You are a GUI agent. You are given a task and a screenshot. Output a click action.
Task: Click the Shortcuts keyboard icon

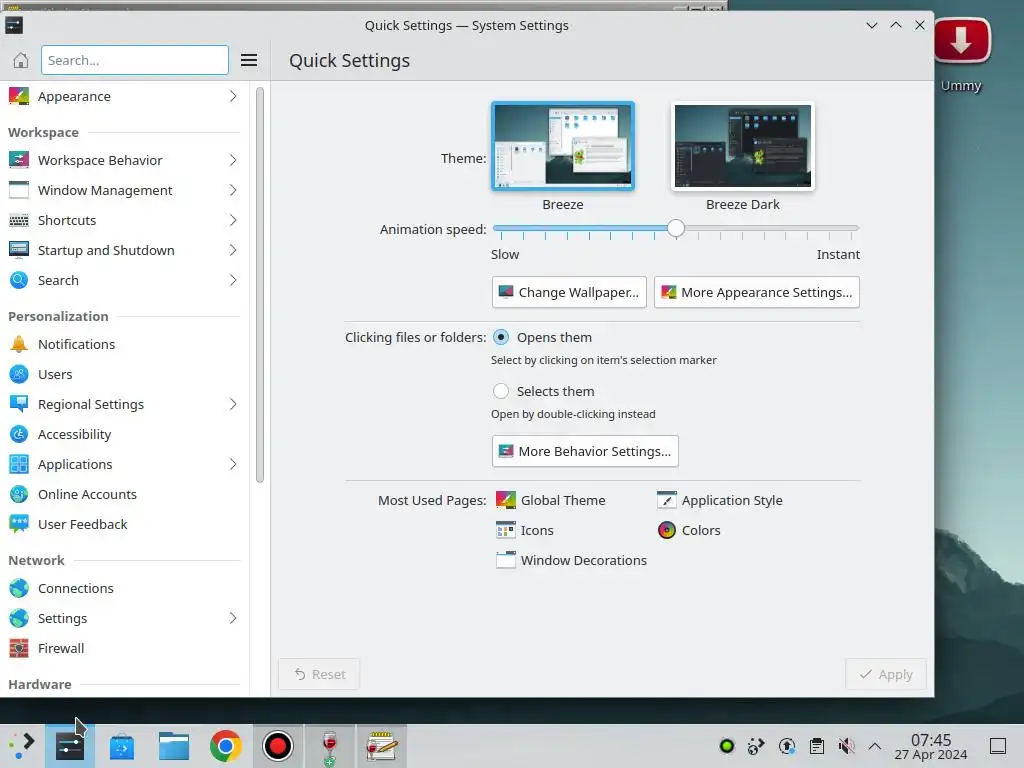(x=19, y=220)
